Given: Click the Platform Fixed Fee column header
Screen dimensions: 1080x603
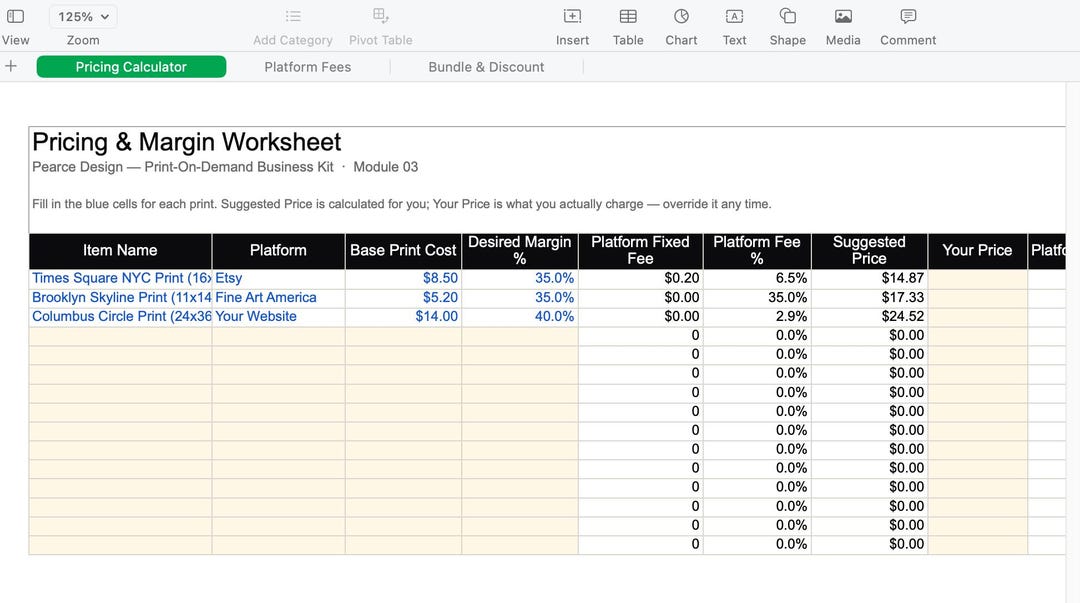Looking at the screenshot, I should coord(641,251).
